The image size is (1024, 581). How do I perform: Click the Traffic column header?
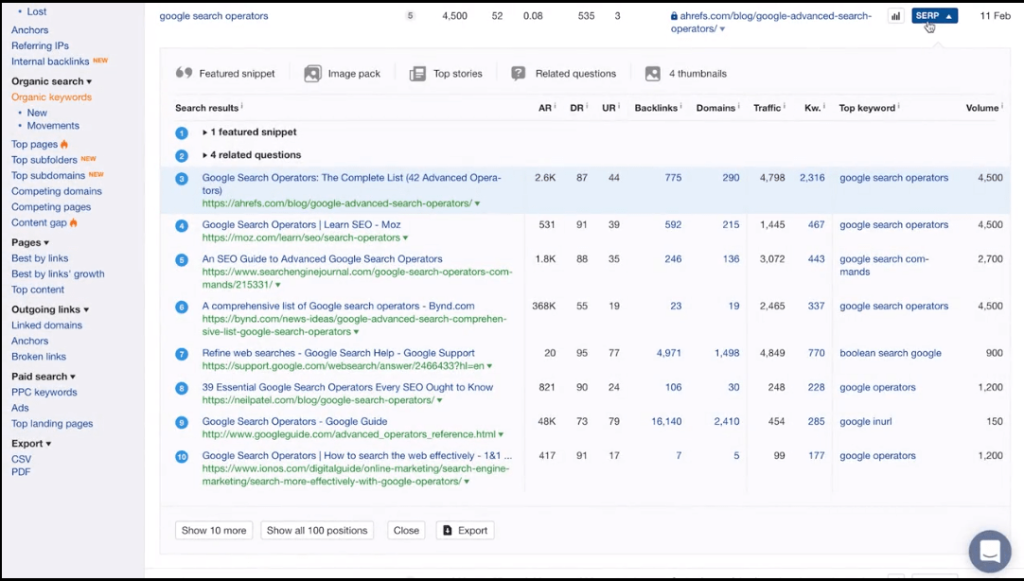[767, 108]
